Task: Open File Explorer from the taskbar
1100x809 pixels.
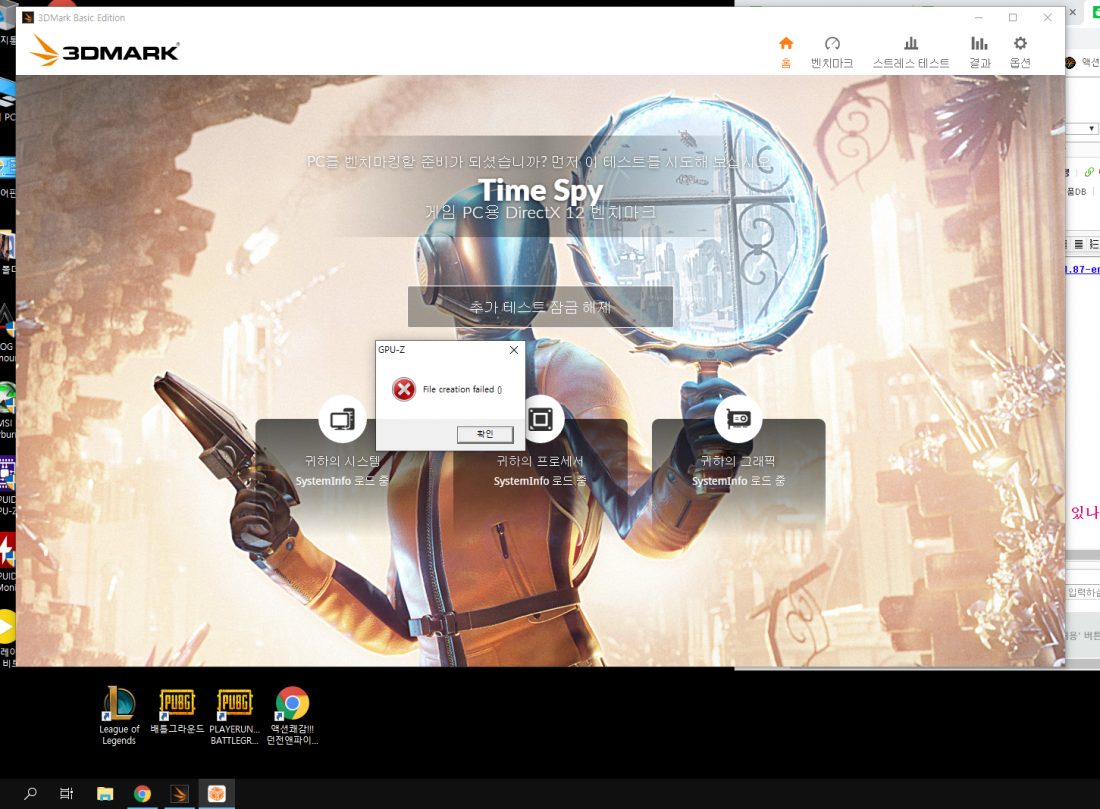Action: pos(105,794)
